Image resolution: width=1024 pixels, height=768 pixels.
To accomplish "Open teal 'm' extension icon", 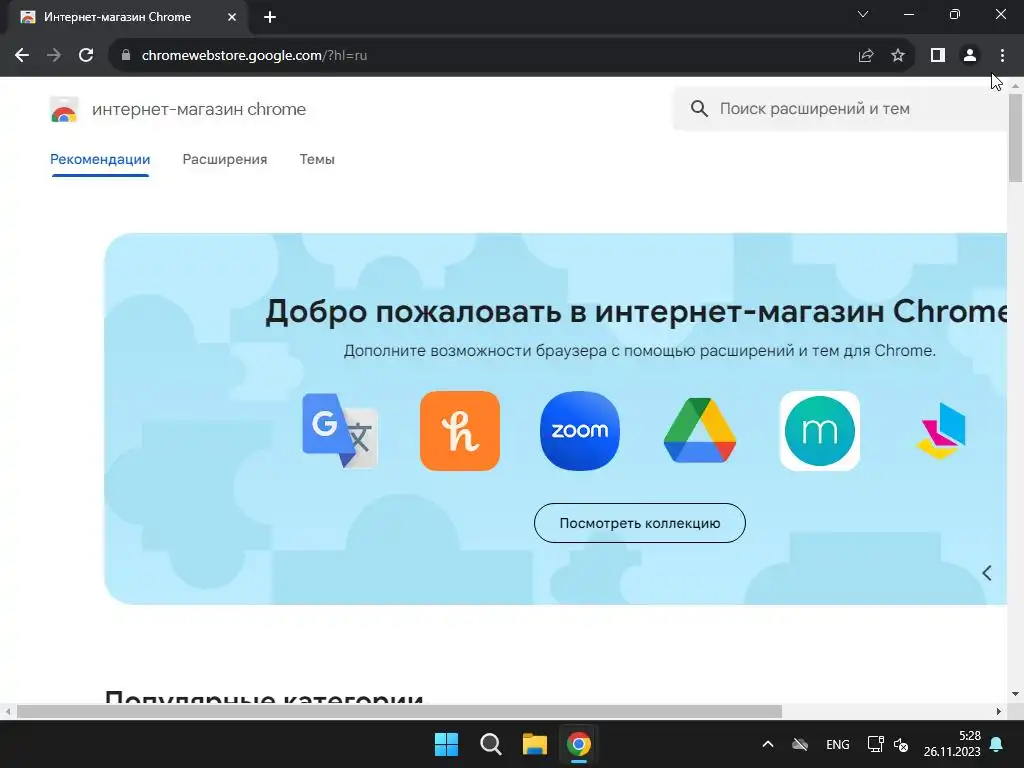I will pyautogui.click(x=820, y=431).
